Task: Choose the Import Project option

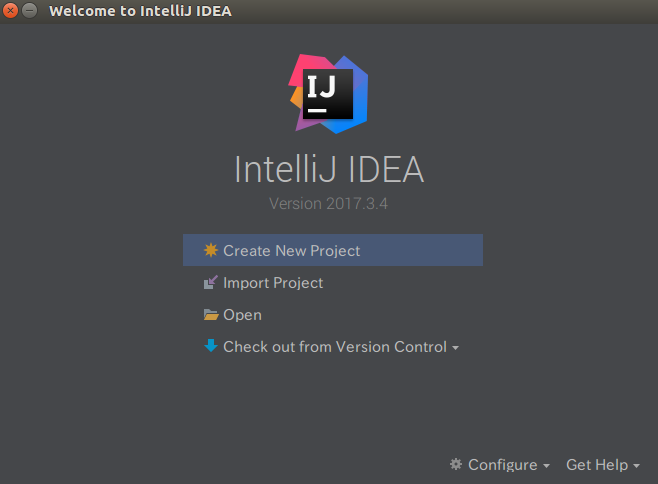Action: click(273, 283)
